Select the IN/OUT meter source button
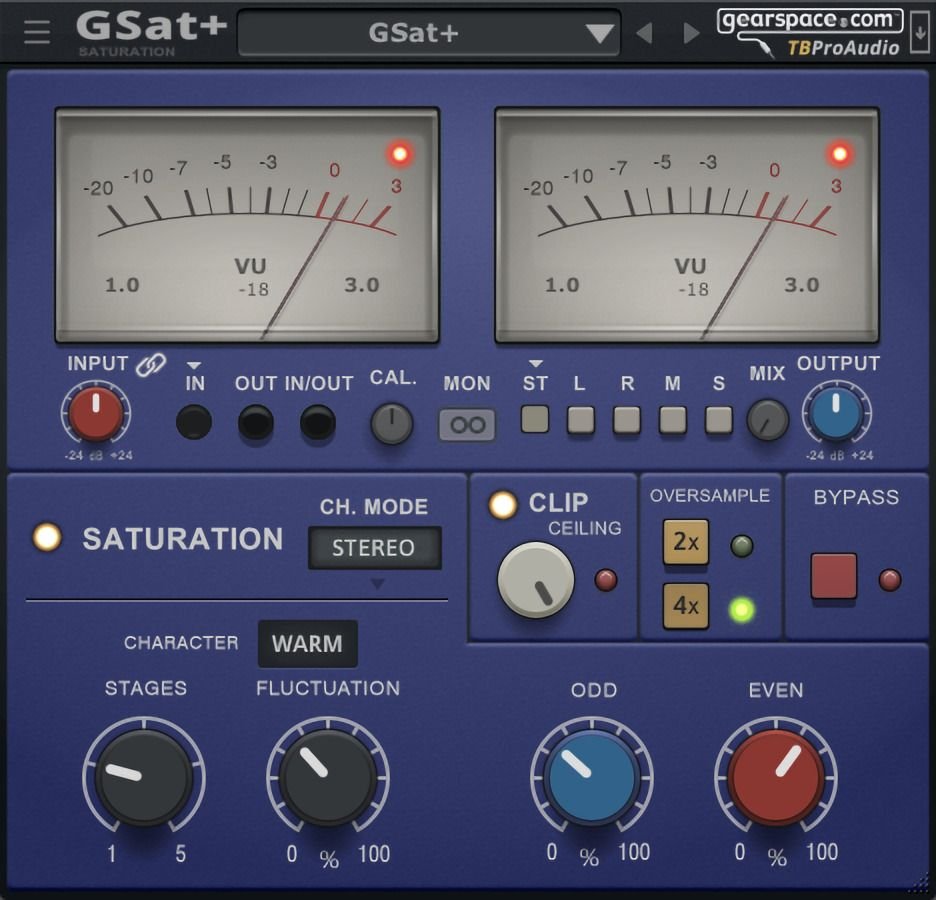Image resolution: width=936 pixels, height=900 pixels. [318, 422]
